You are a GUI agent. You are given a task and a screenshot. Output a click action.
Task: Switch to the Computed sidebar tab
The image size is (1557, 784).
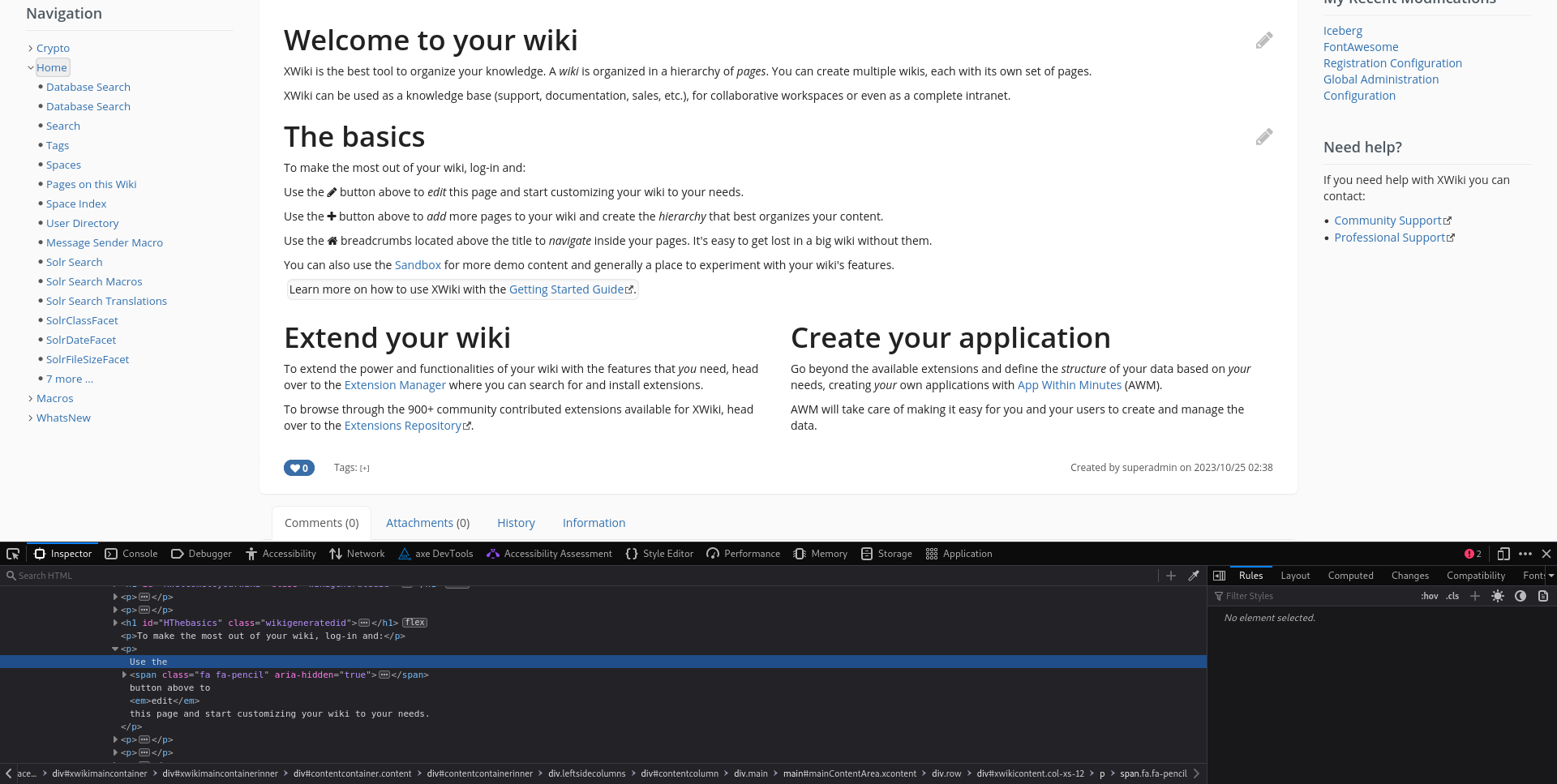pyautogui.click(x=1350, y=576)
